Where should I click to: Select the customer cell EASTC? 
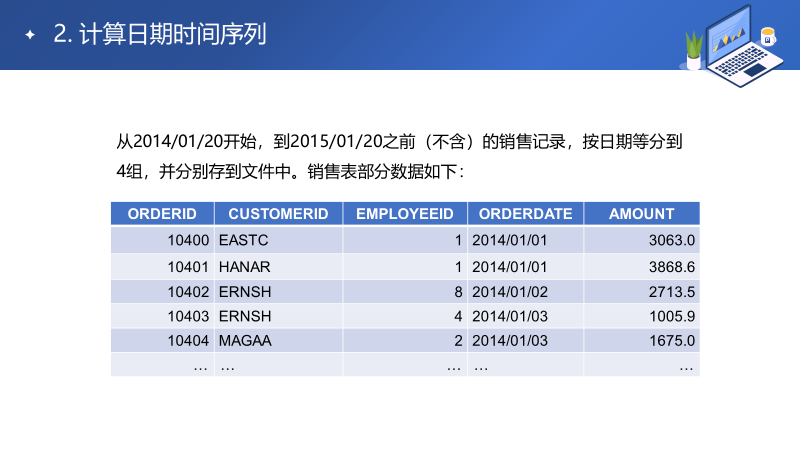point(243,240)
